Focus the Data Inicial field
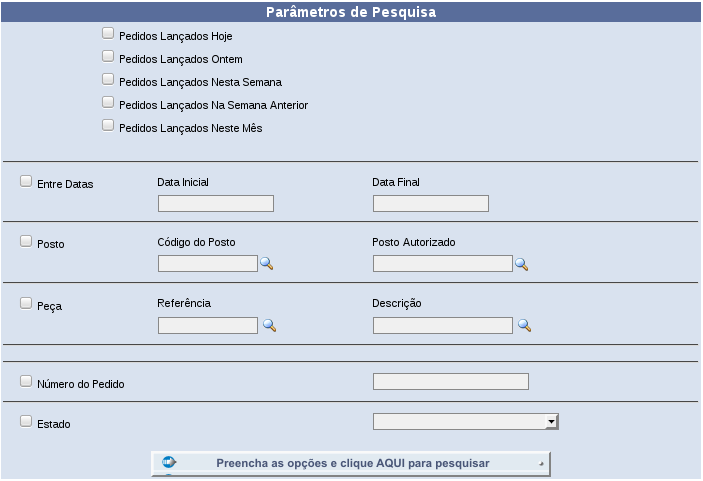Image resolution: width=703 pixels, height=481 pixels. click(216, 204)
